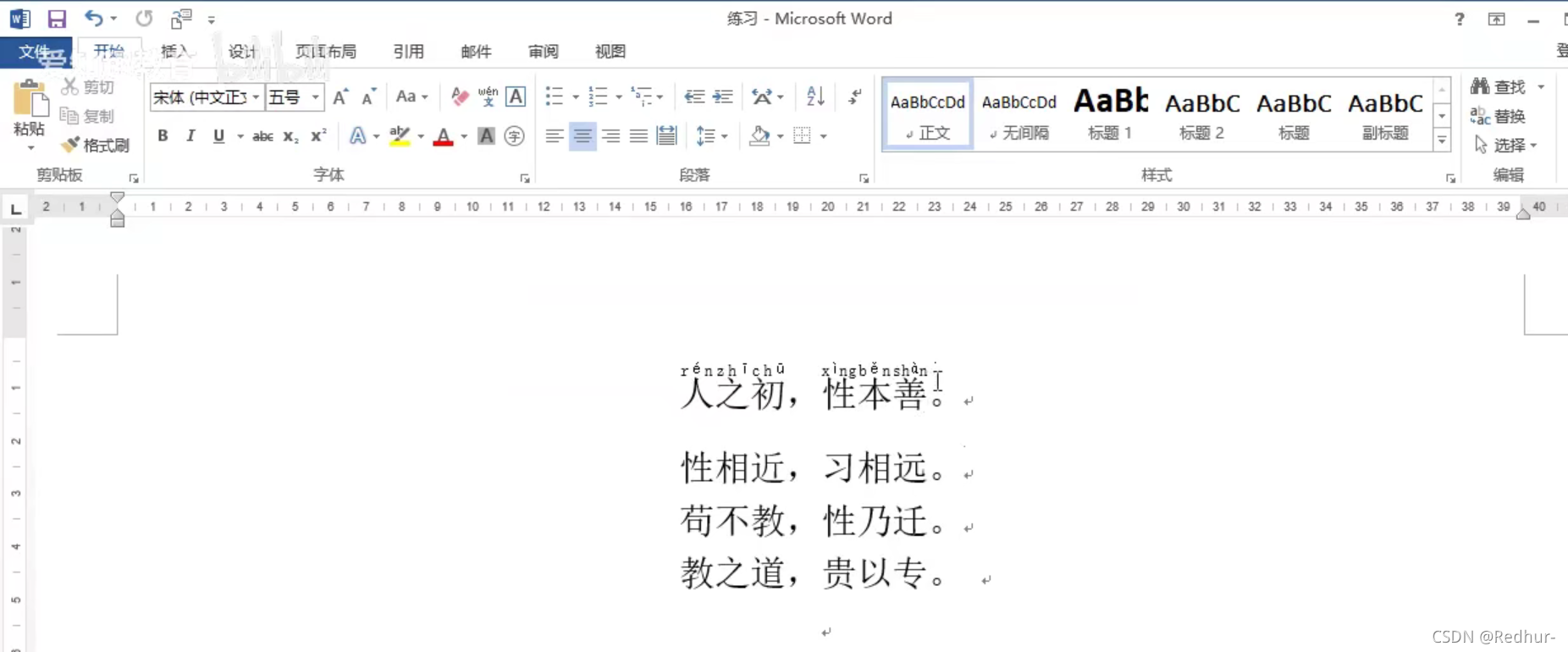
Task: Toggle center alignment
Action: click(582, 135)
